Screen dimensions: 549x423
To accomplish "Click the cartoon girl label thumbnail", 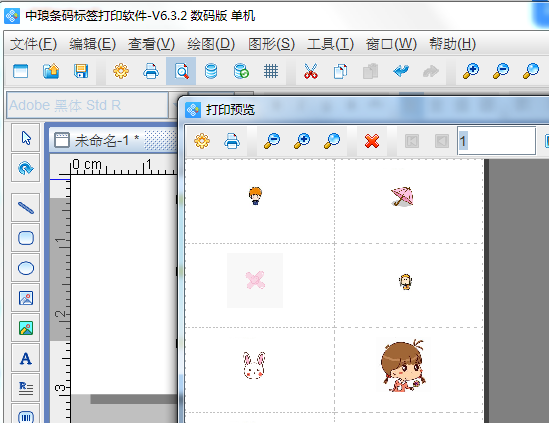I will tap(403, 366).
